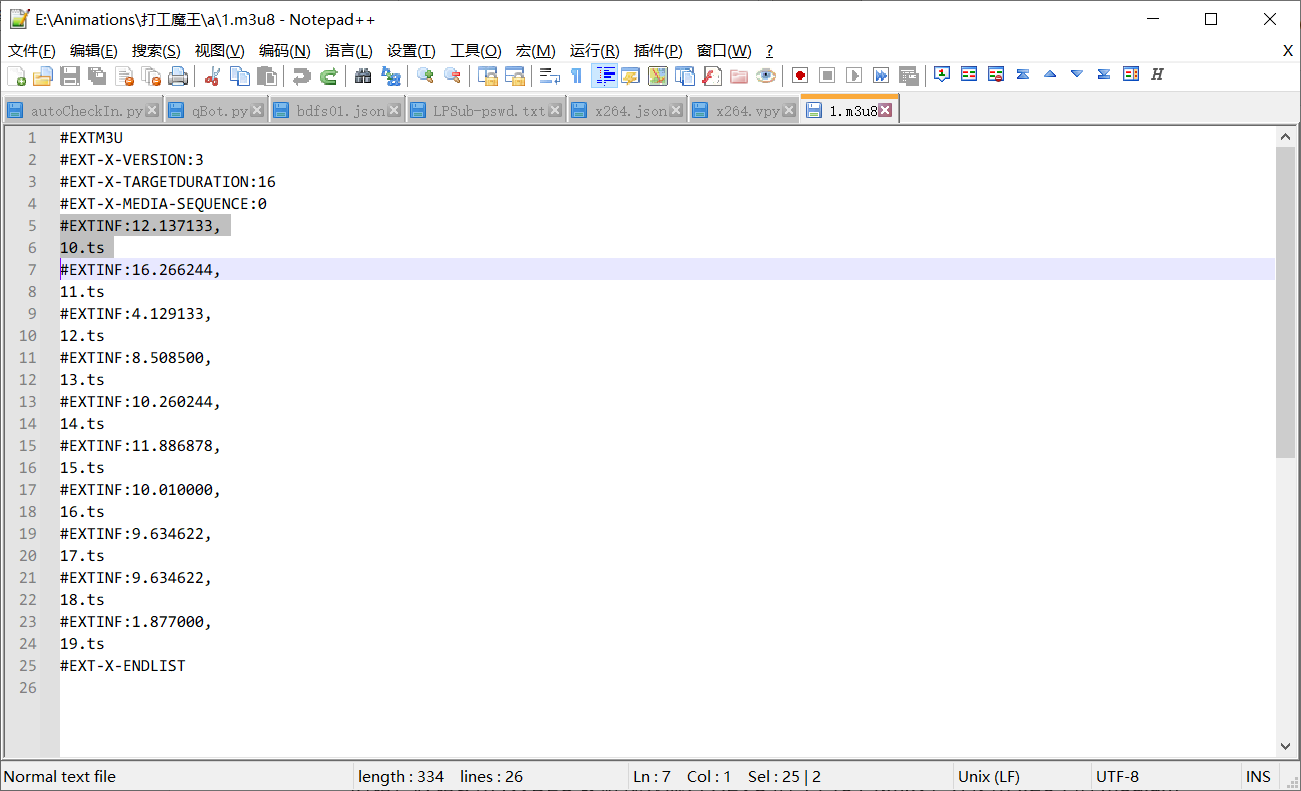Create a new file with the New icon
The image size is (1301, 791).
[17, 75]
